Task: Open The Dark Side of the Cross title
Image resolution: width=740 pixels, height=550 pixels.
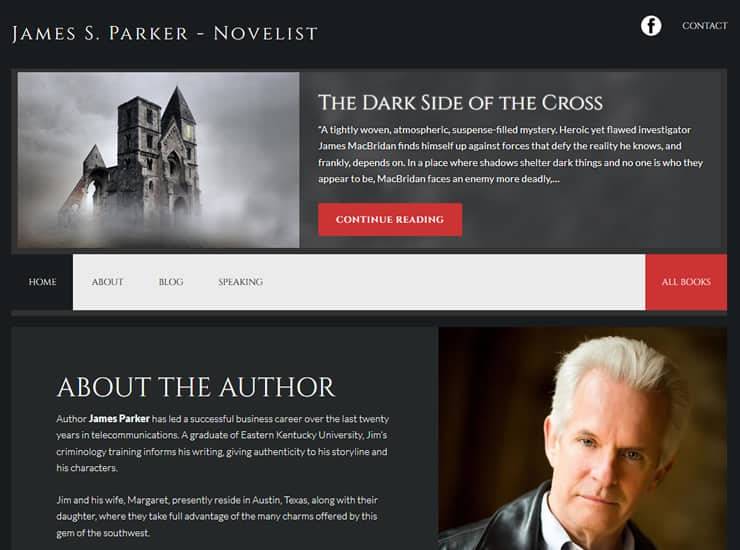Action: pos(460,103)
